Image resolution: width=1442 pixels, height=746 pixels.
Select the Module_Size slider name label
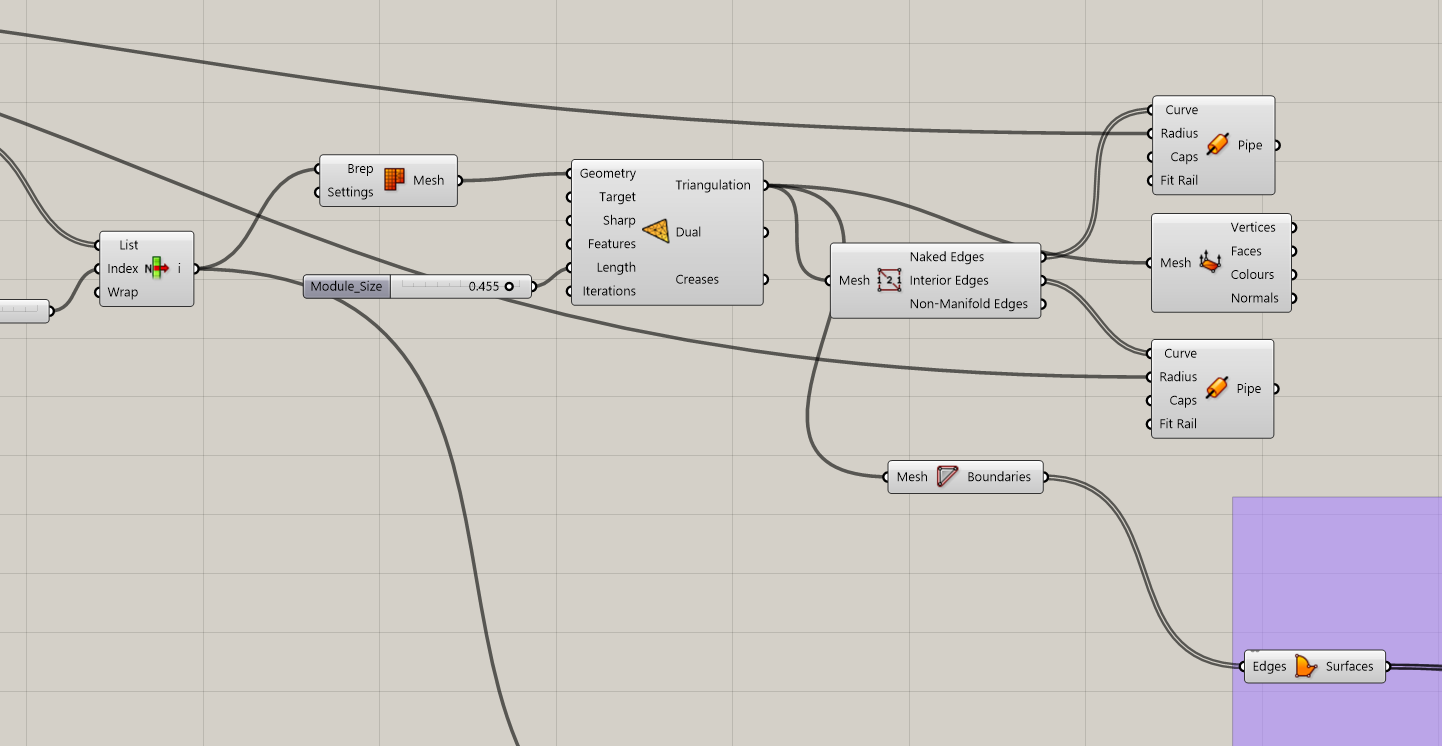(x=346, y=286)
